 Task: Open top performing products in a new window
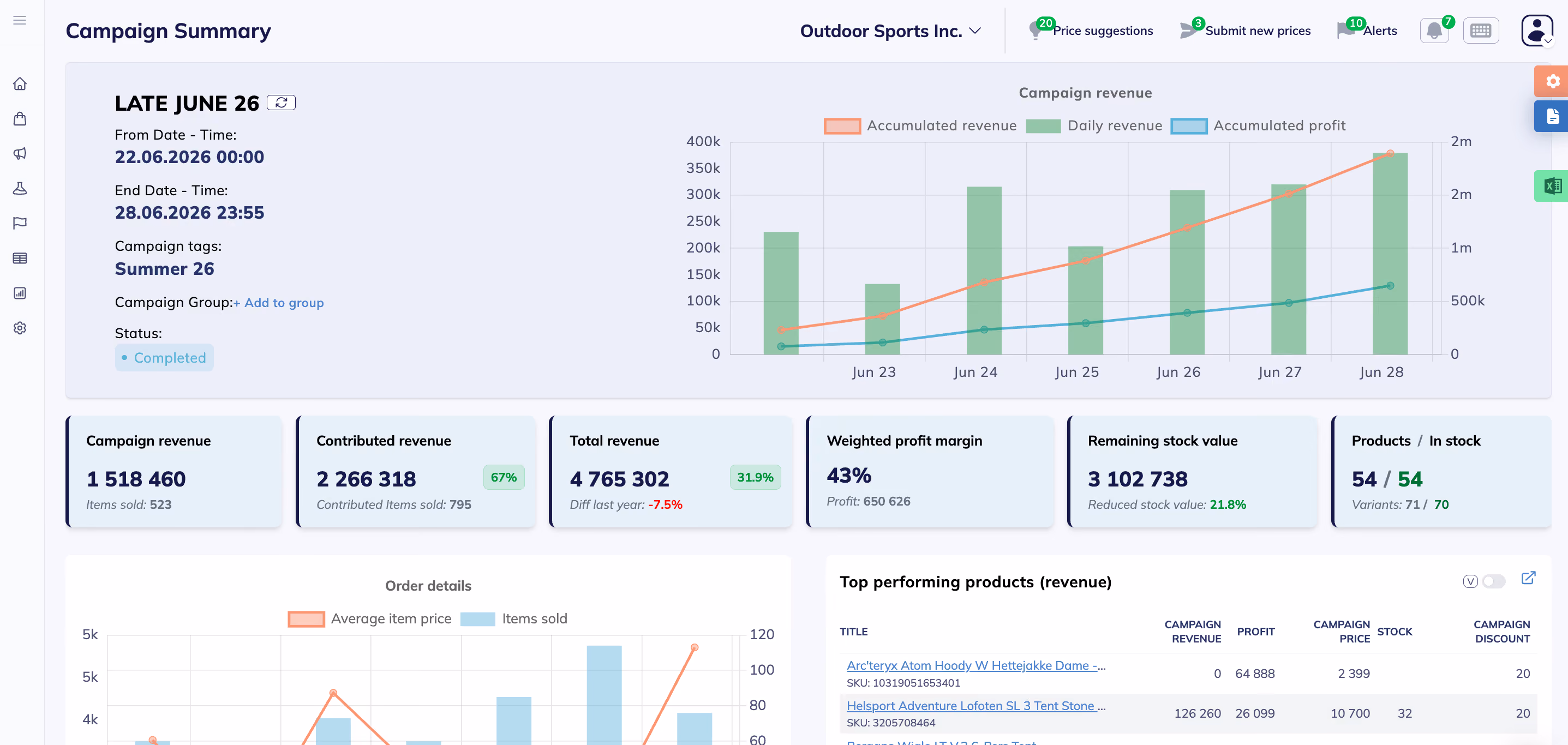point(1528,578)
